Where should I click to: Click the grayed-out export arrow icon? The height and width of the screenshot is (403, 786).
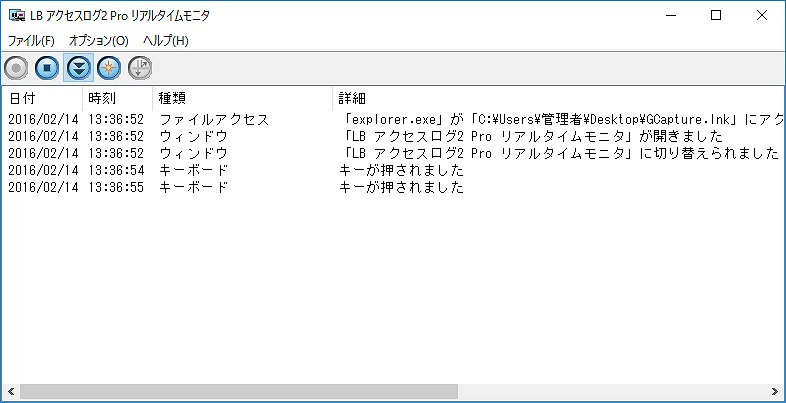140,68
